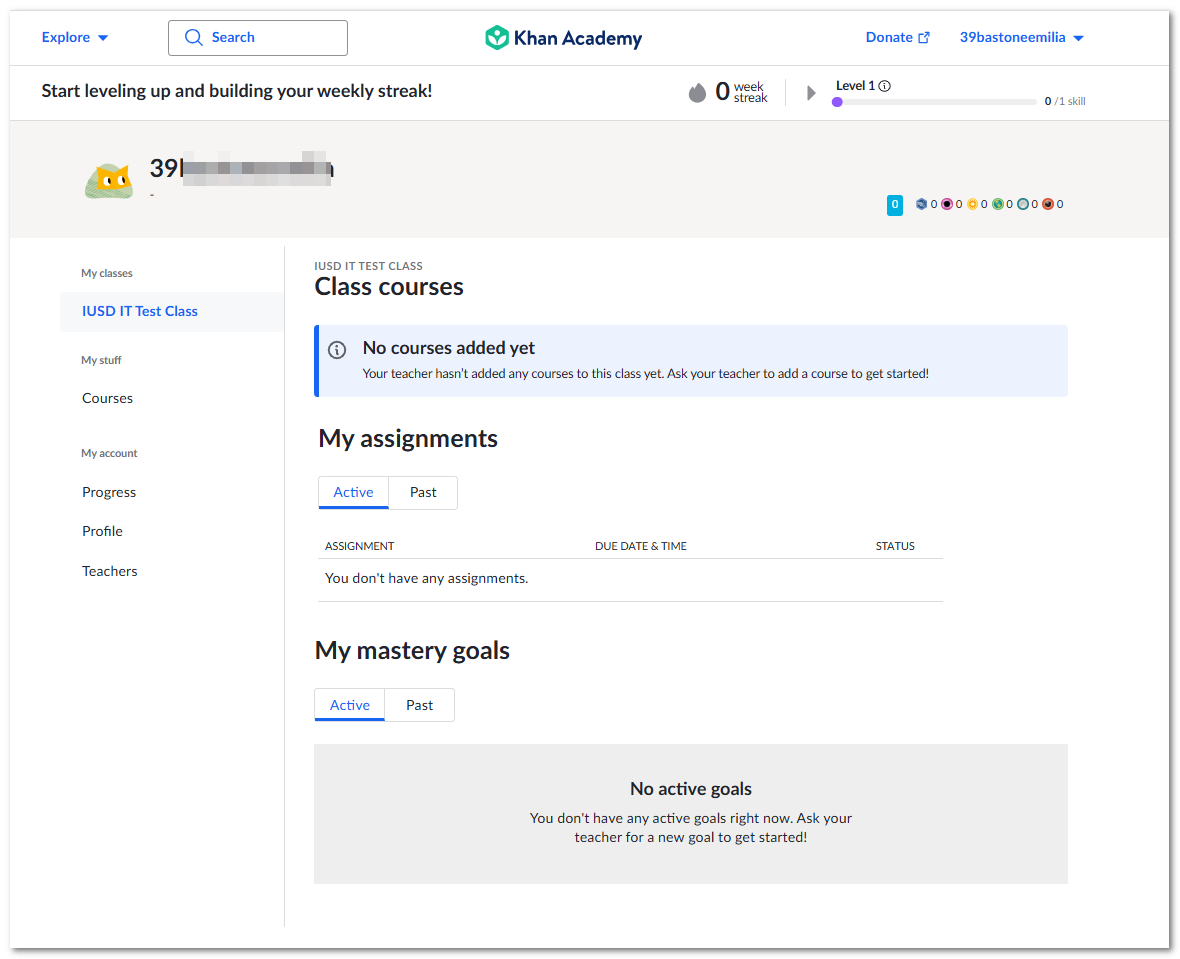
Task: Click the DUE DATE & TIME column header
Action: (641, 546)
